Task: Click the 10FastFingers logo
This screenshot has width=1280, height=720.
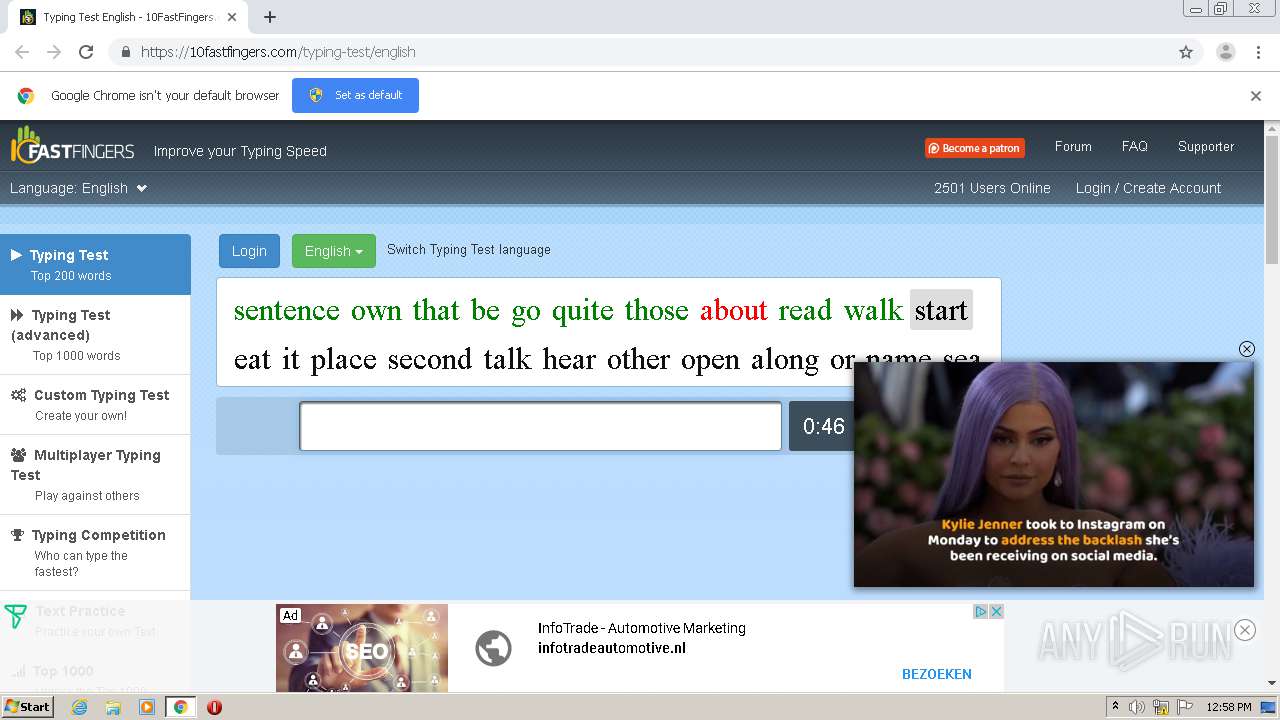Action: (72, 146)
